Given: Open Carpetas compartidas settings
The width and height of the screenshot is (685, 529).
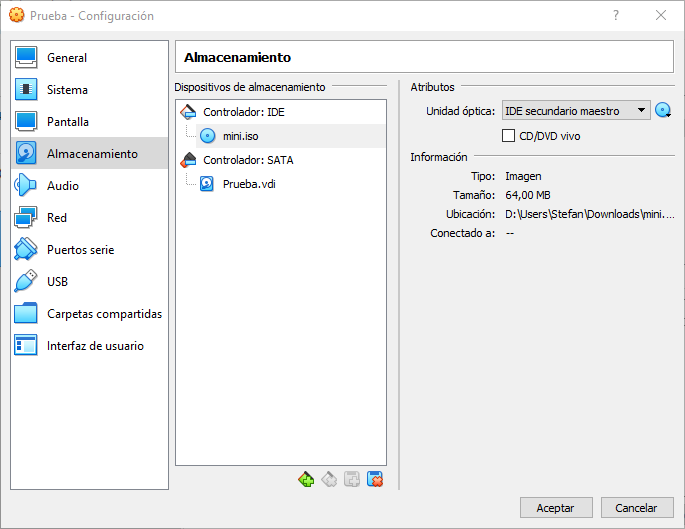Looking at the screenshot, I should pyautogui.click(x=104, y=314).
